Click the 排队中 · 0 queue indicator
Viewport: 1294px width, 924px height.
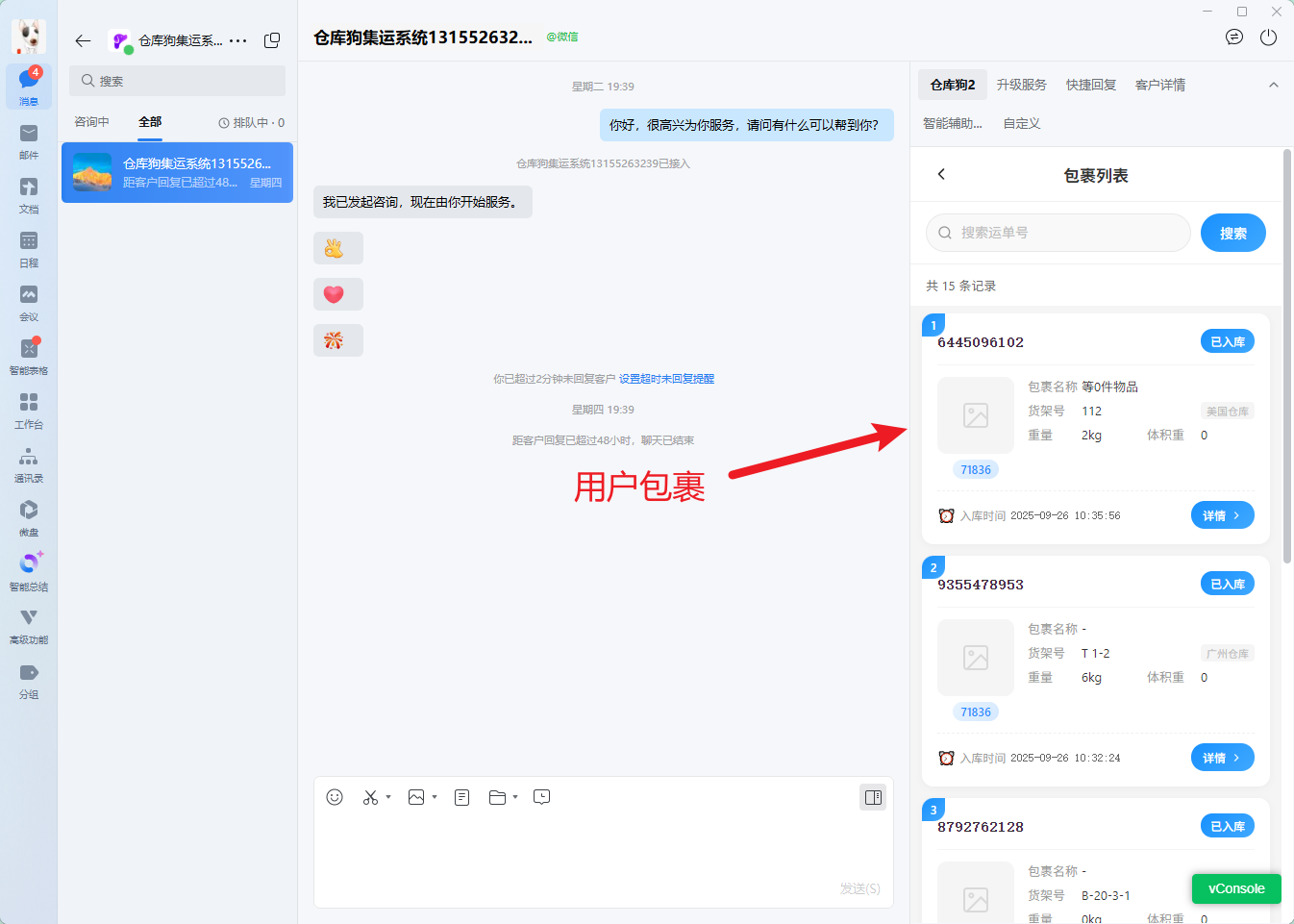(252, 122)
